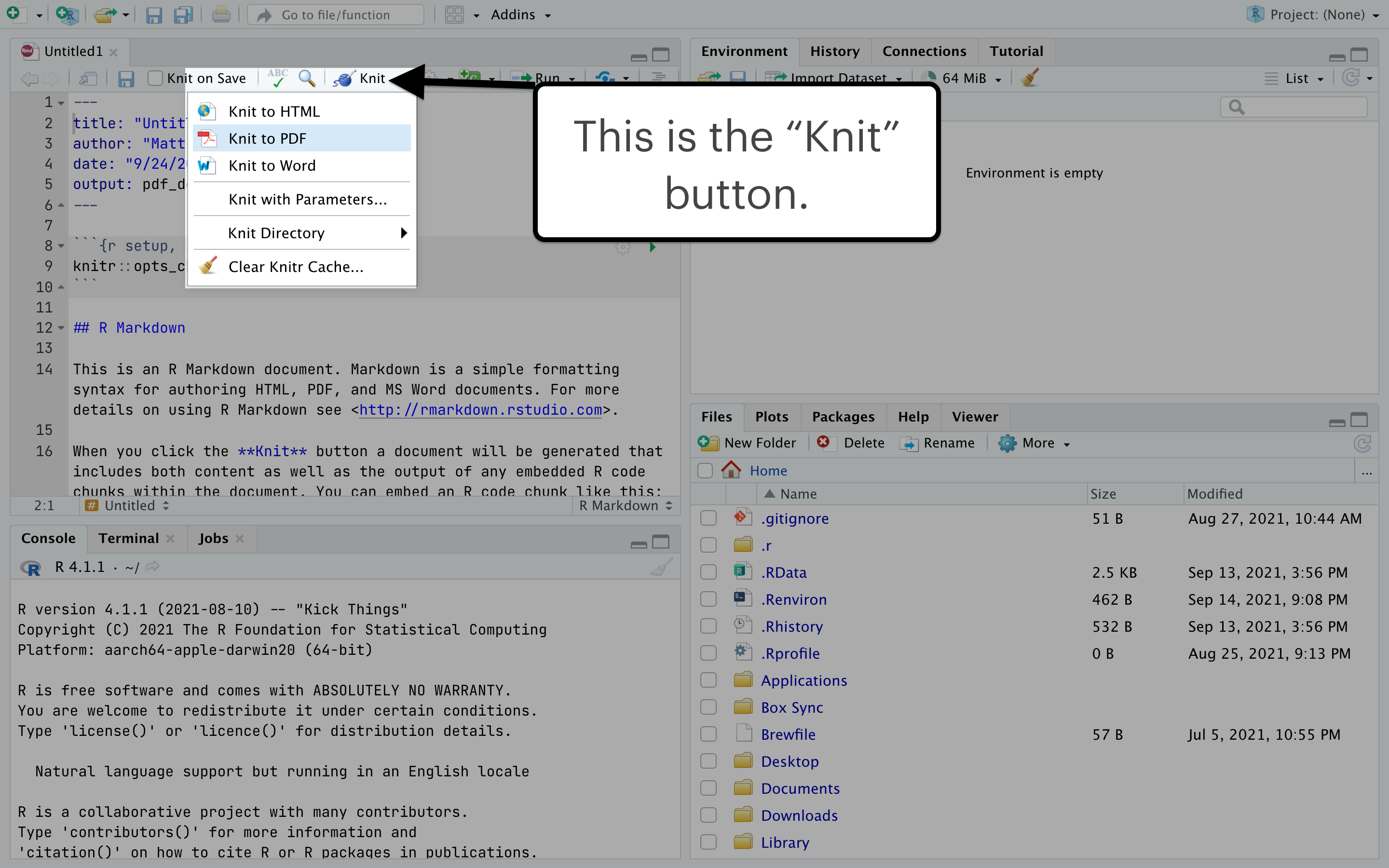Image resolution: width=1389 pixels, height=868 pixels.
Task: Open the Import Dataset dropdown
Action: (833, 78)
